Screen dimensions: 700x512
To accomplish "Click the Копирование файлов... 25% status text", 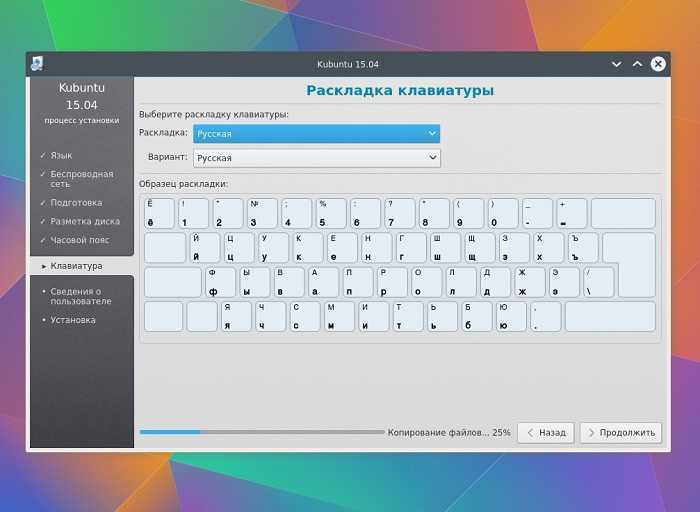I will 449,433.
